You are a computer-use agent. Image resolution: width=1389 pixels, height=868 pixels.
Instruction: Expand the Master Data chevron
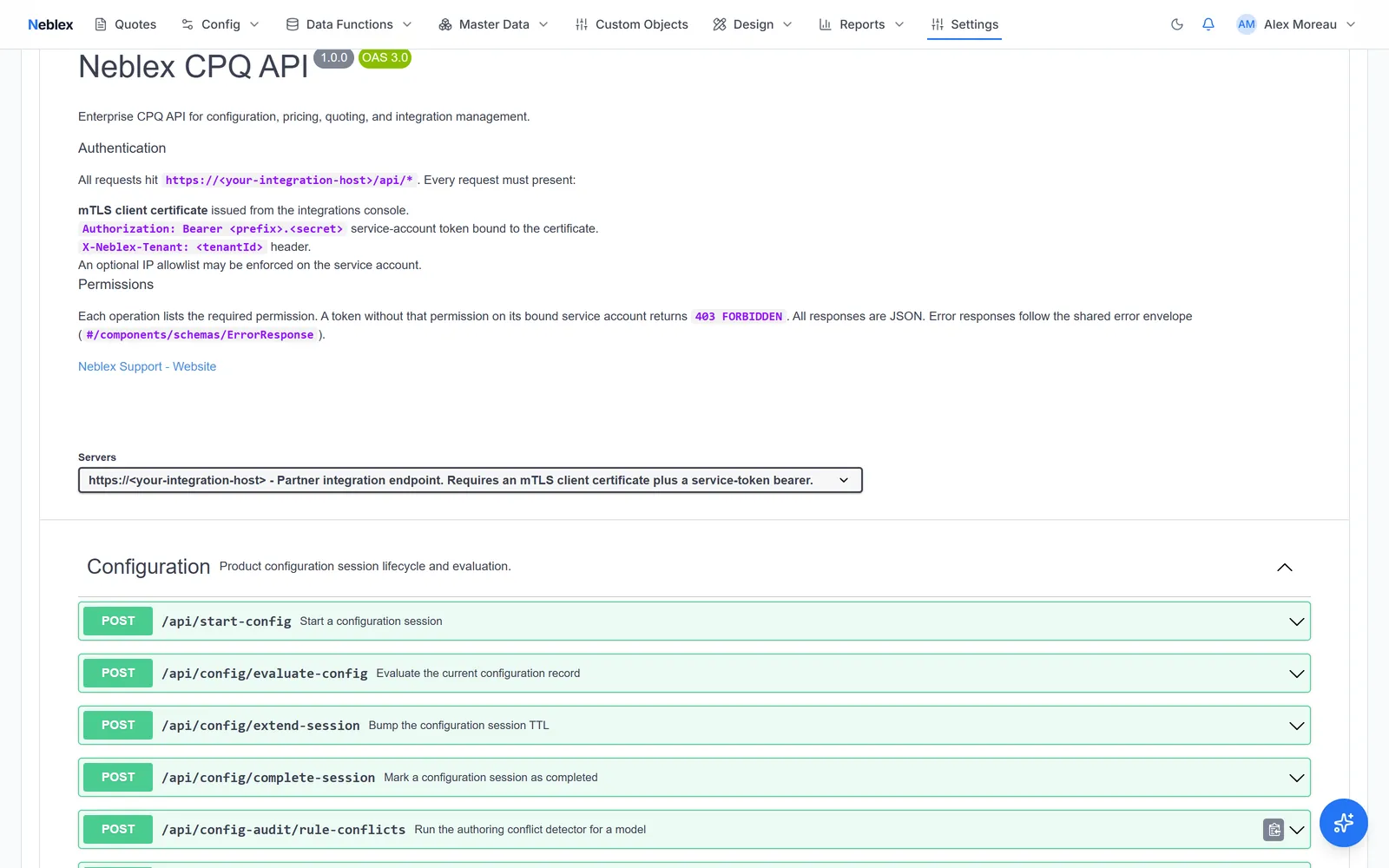[543, 24]
